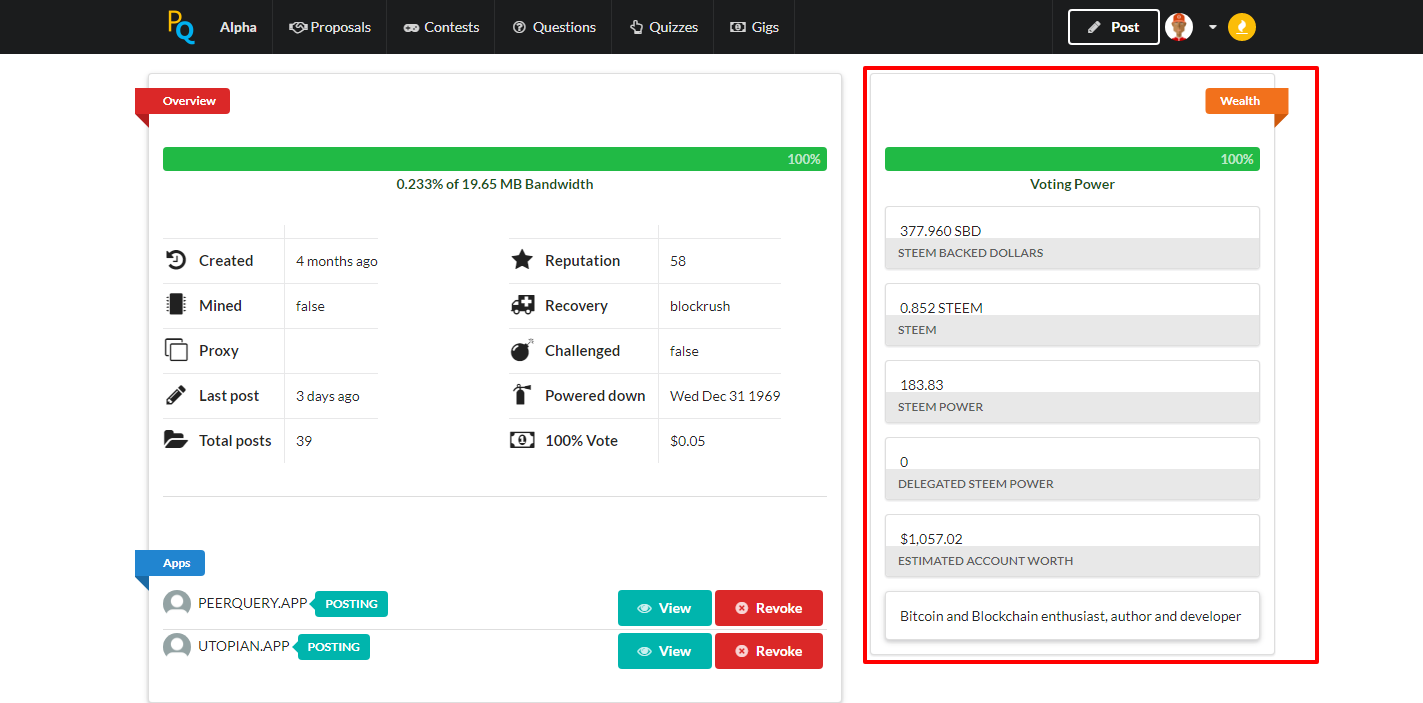The image size is (1423, 703).
Task: Click the PQ Peer Query logo
Action: (x=181, y=27)
